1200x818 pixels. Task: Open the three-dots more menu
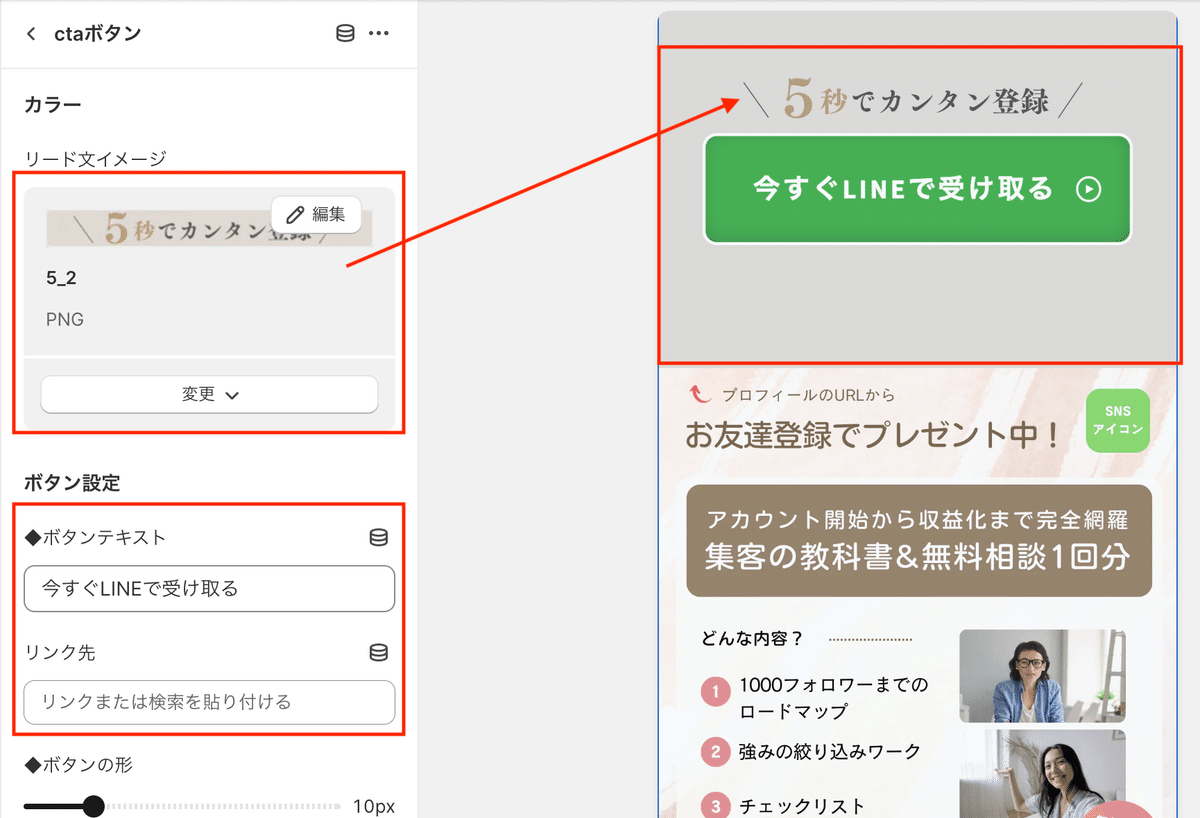[x=378, y=34]
